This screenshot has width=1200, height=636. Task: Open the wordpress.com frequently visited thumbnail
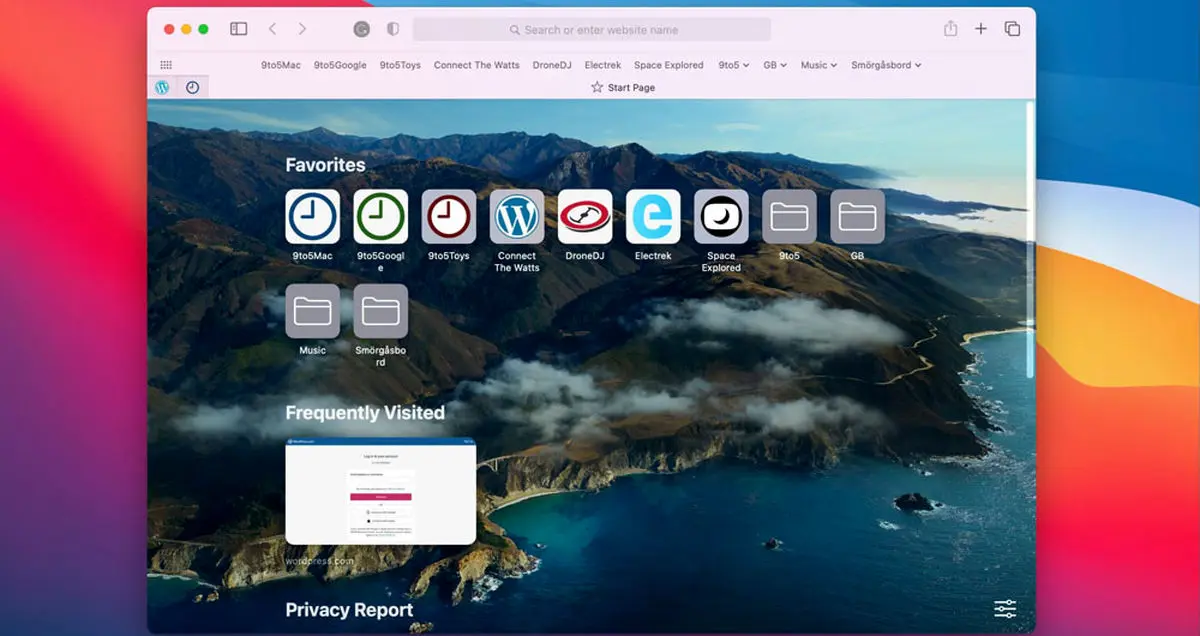click(380, 491)
